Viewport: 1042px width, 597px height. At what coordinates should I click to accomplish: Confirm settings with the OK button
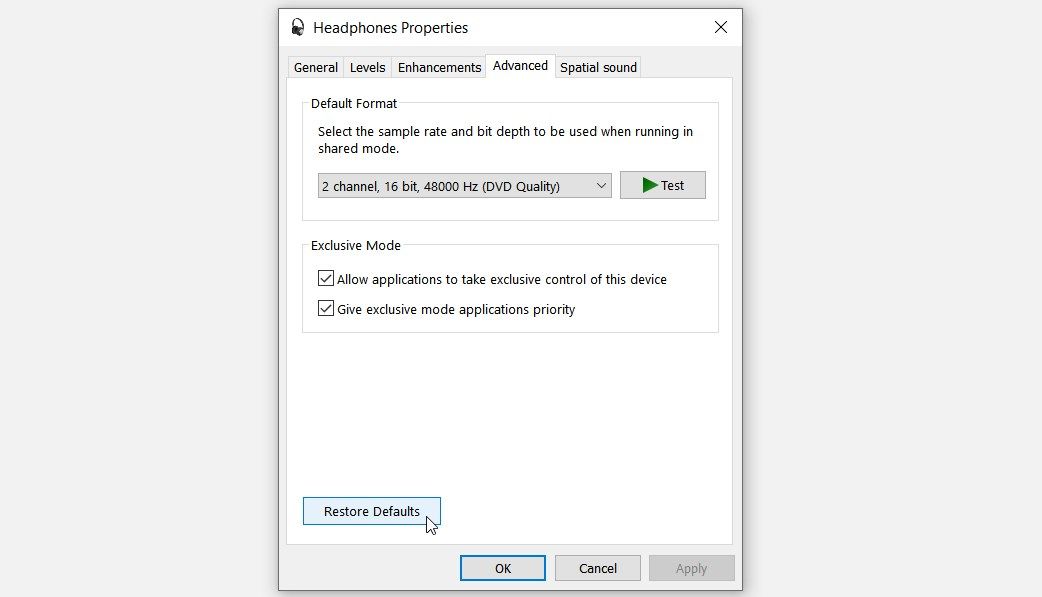point(503,568)
